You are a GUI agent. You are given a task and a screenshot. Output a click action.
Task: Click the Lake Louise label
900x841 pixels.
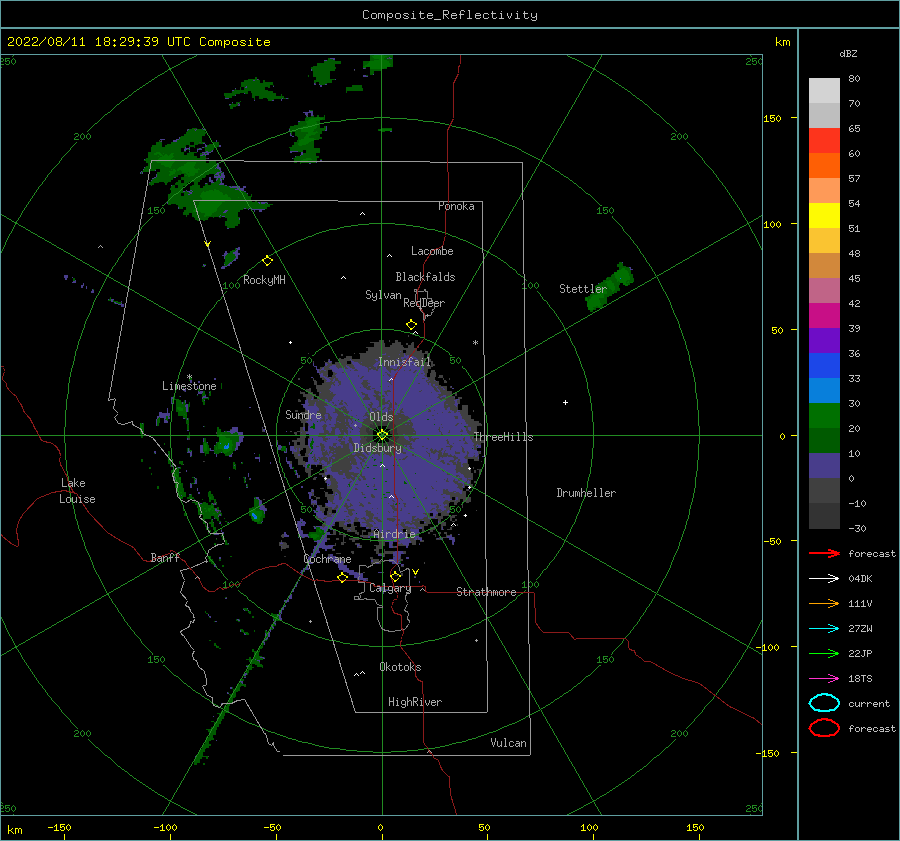click(77, 491)
